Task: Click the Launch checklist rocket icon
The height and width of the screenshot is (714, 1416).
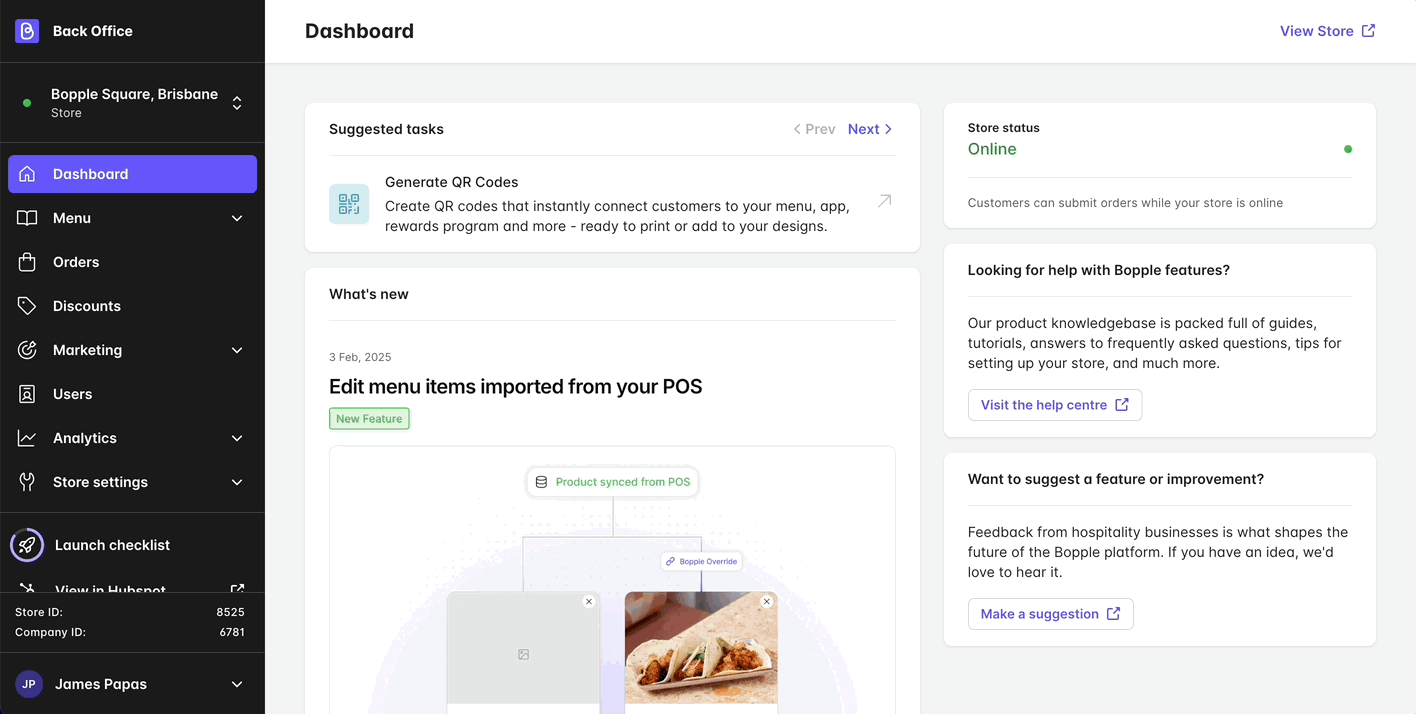Action: (x=27, y=545)
